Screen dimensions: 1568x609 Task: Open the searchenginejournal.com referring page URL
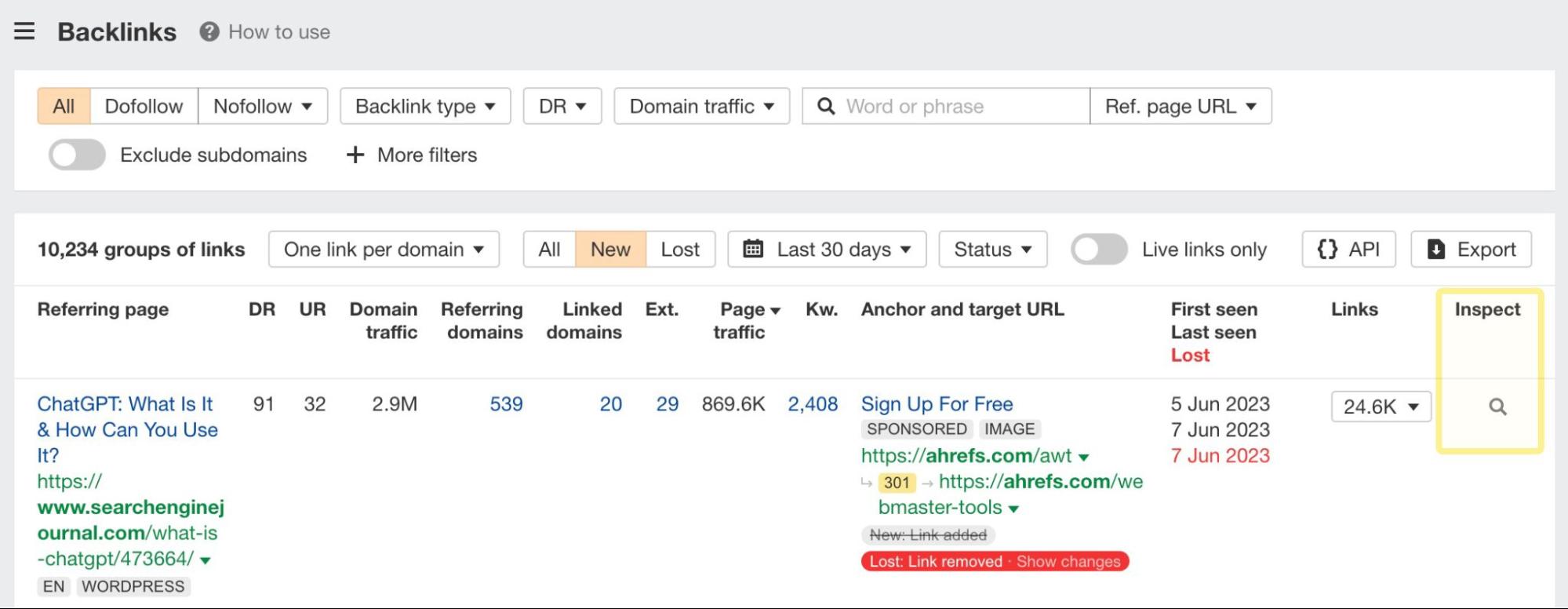tap(130, 520)
